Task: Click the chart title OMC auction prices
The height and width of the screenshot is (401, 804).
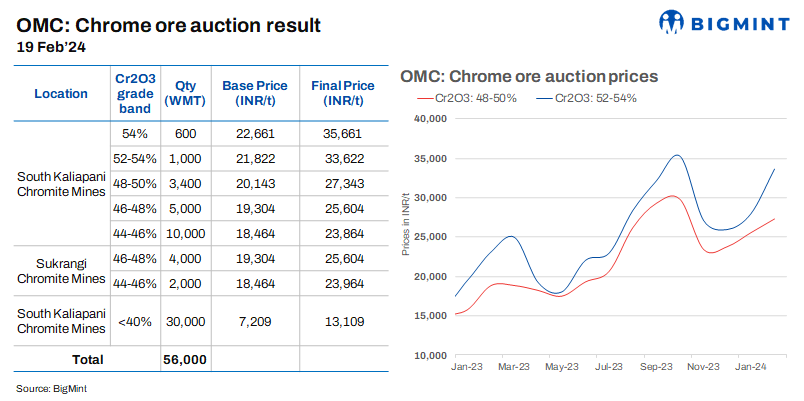Action: [528, 77]
